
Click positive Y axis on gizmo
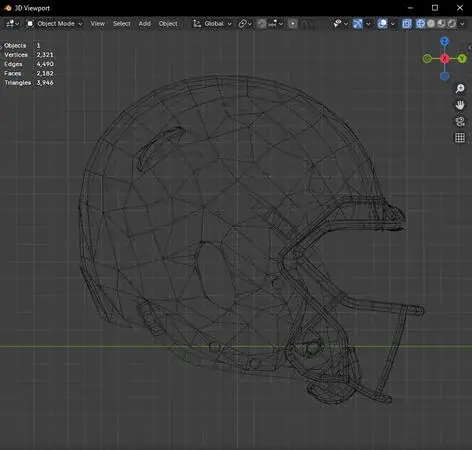pos(462,59)
